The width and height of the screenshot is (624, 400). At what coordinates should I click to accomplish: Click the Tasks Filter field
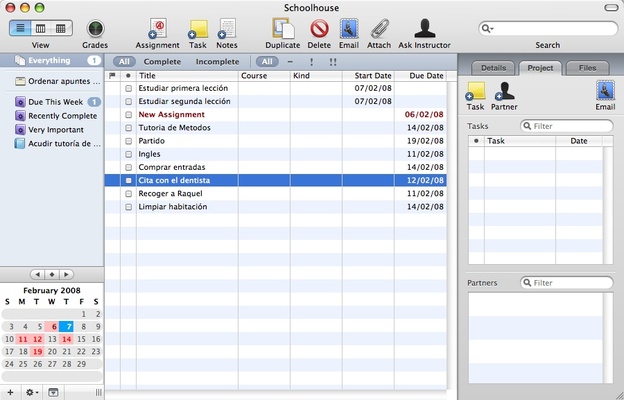[x=567, y=126]
